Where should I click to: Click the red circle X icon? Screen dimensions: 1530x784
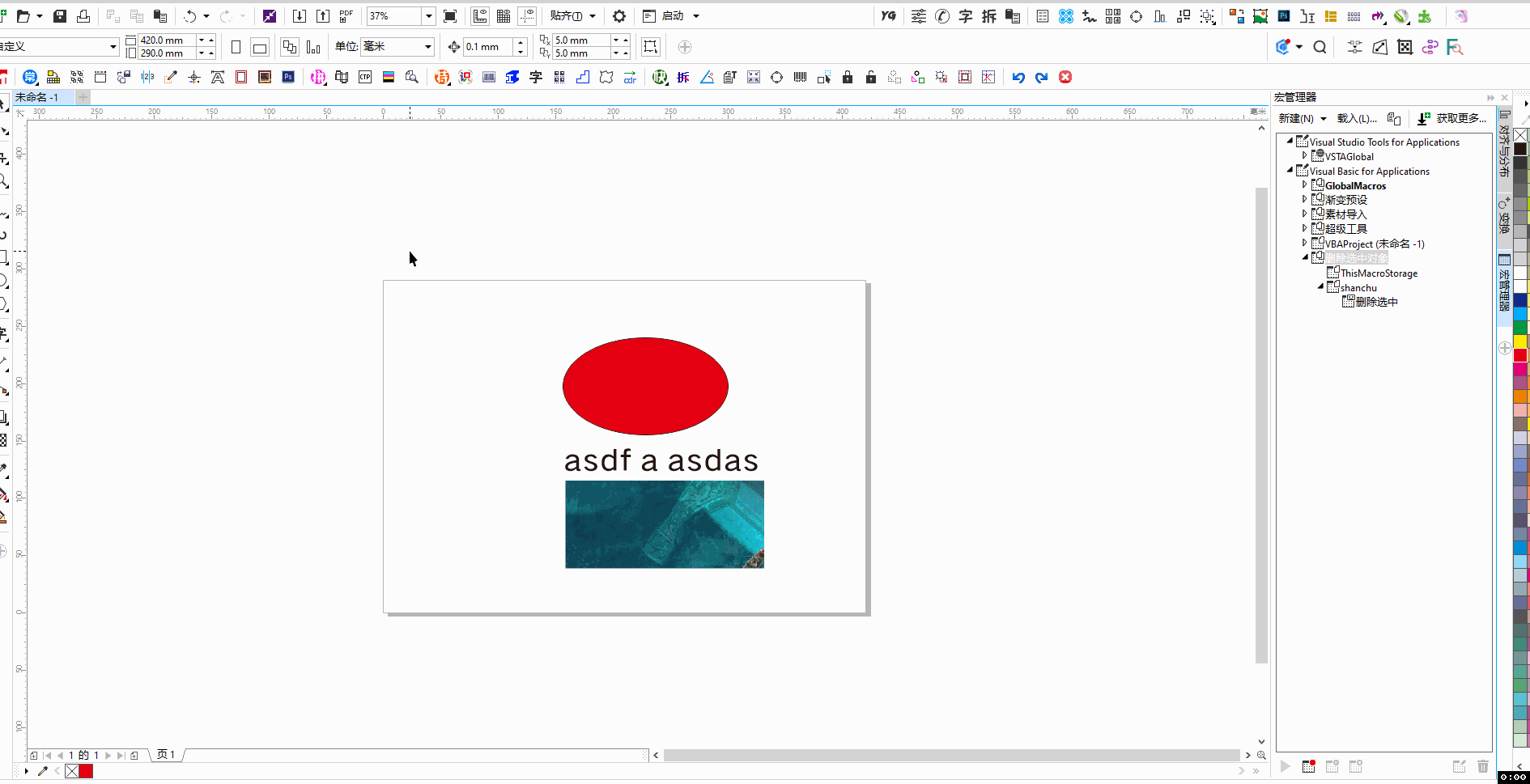(x=1065, y=77)
